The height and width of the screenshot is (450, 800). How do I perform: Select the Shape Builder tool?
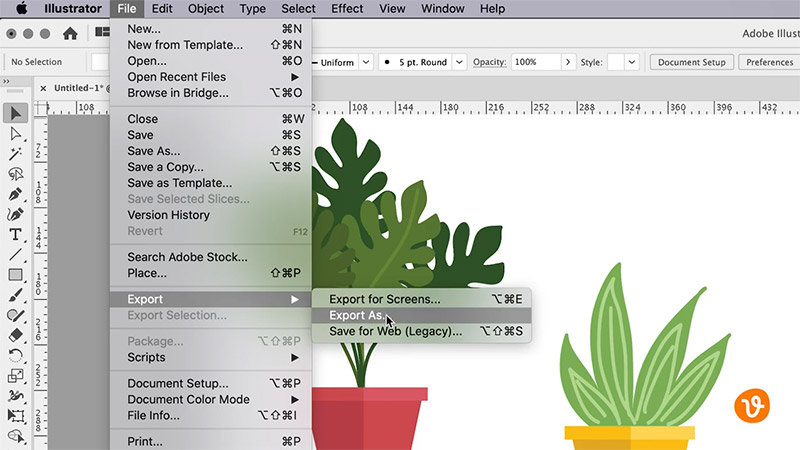[15, 436]
